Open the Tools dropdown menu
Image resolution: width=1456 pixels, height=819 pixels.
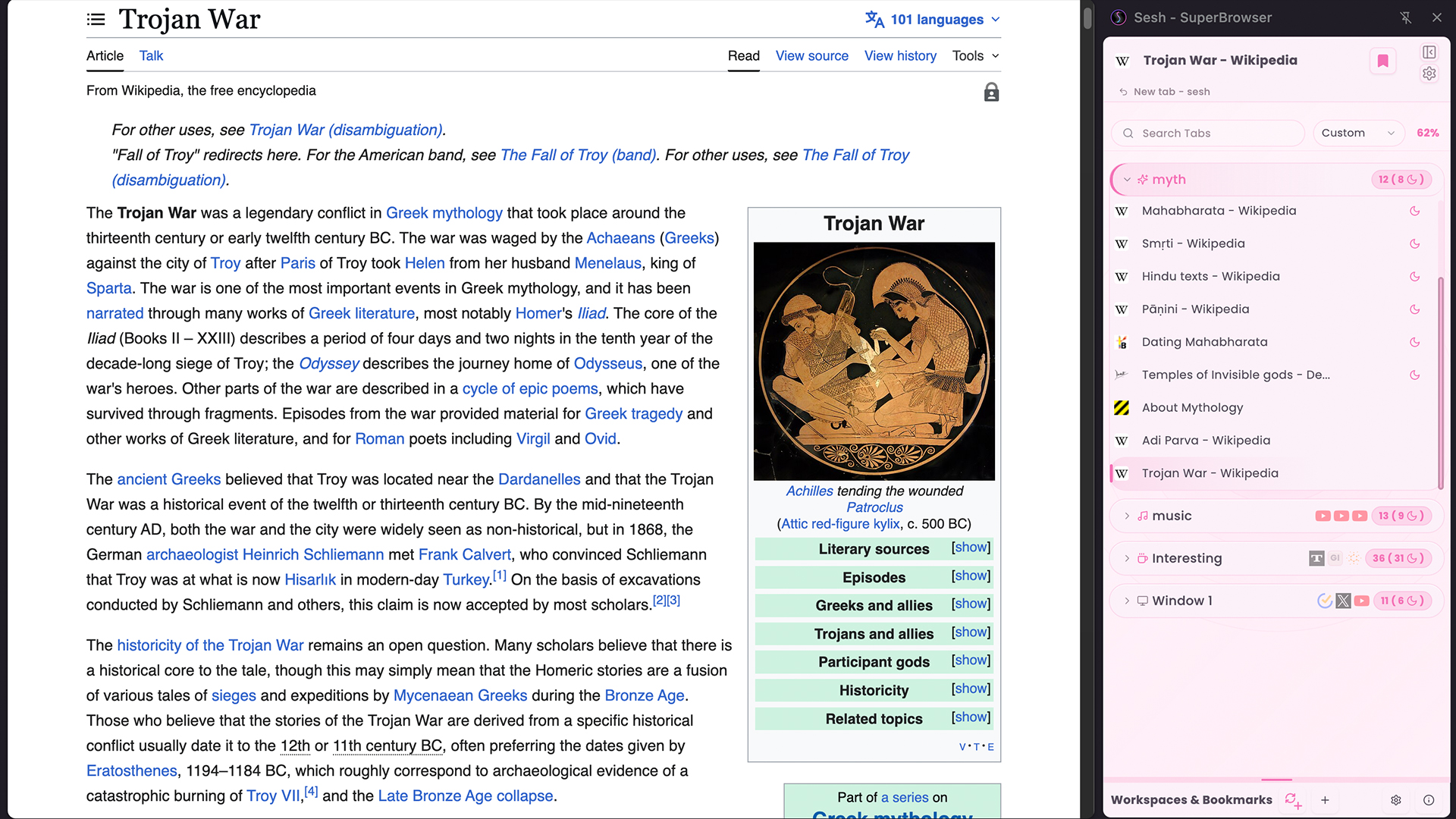[x=975, y=55]
